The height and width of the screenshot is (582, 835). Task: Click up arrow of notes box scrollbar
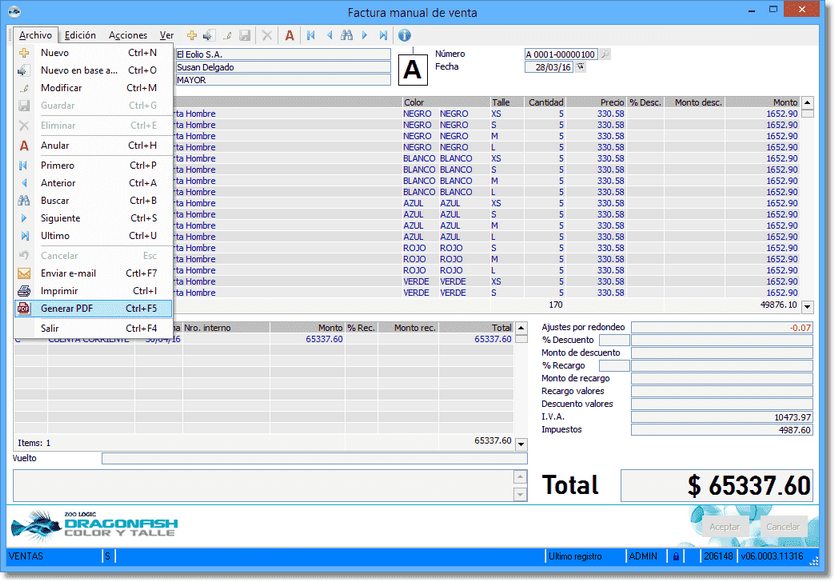point(520,477)
